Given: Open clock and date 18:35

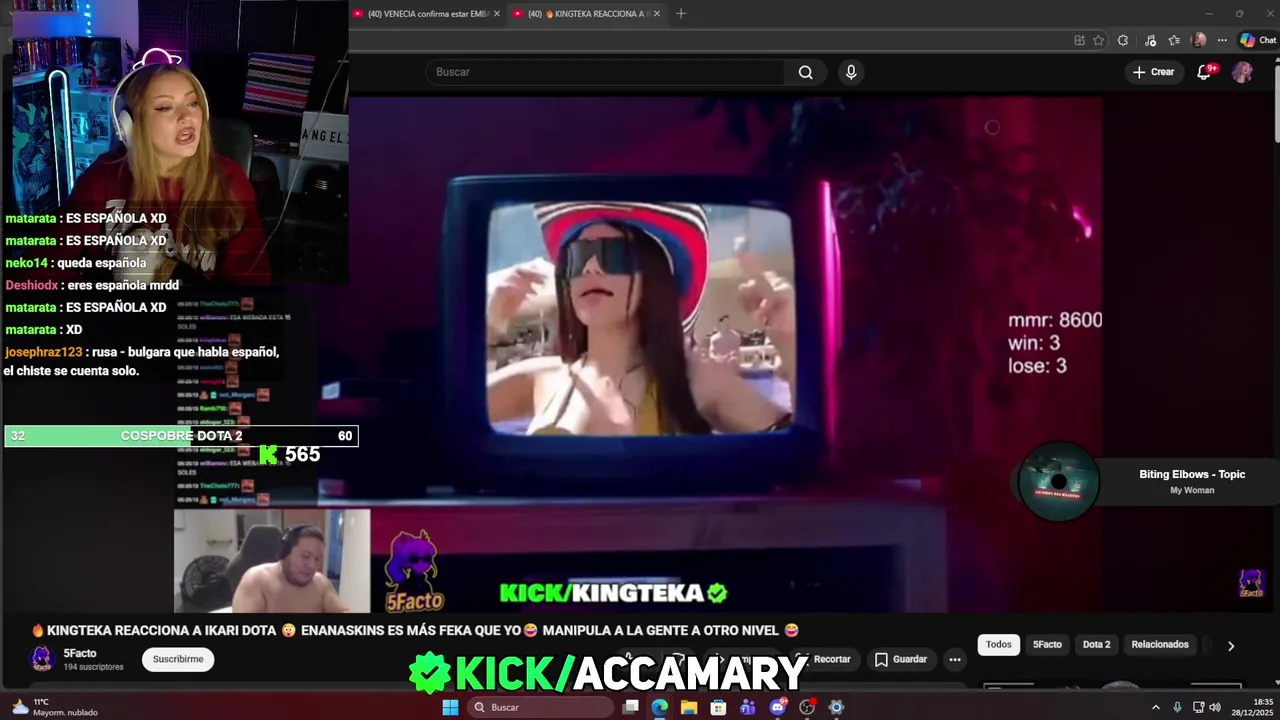Looking at the screenshot, I should [1250, 707].
